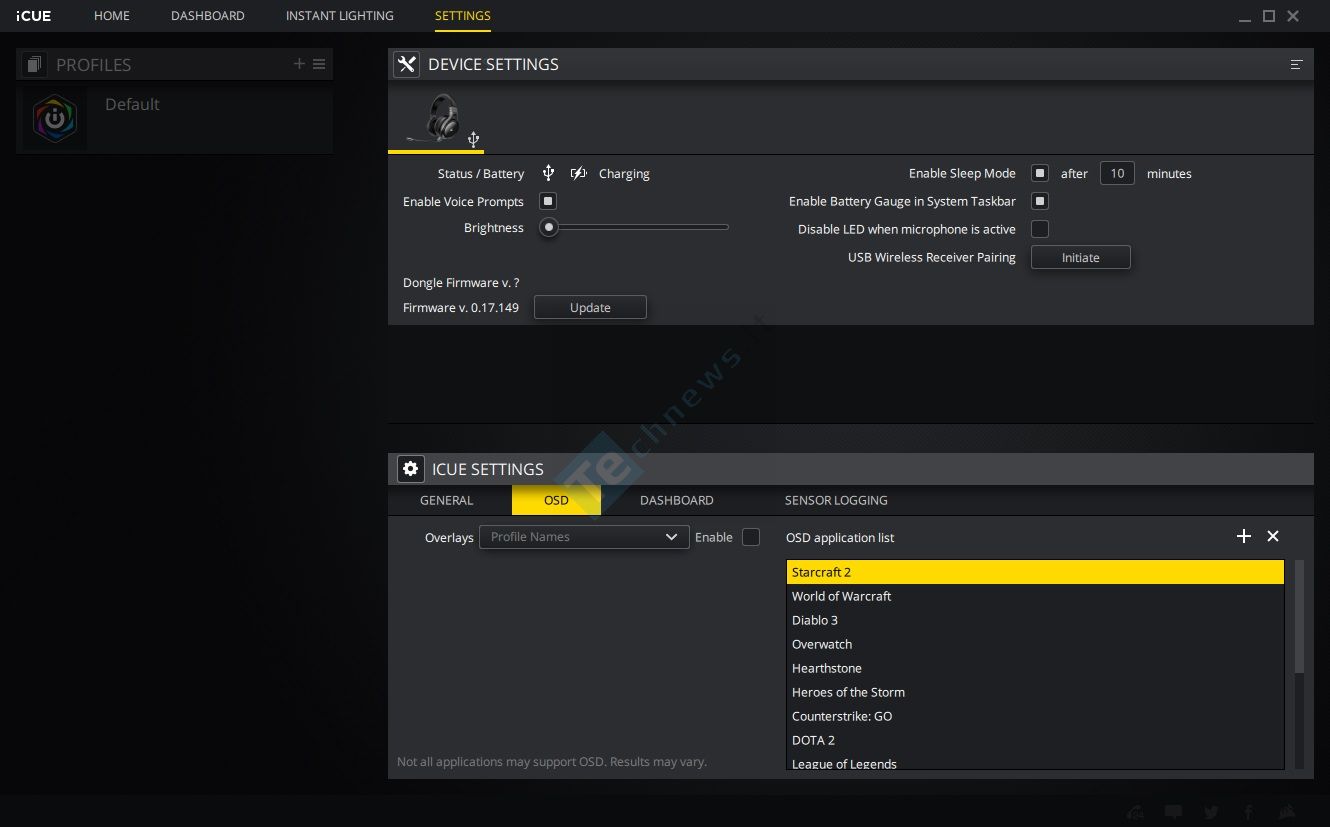Select the headset device icon
1330x827 pixels.
(x=437, y=120)
